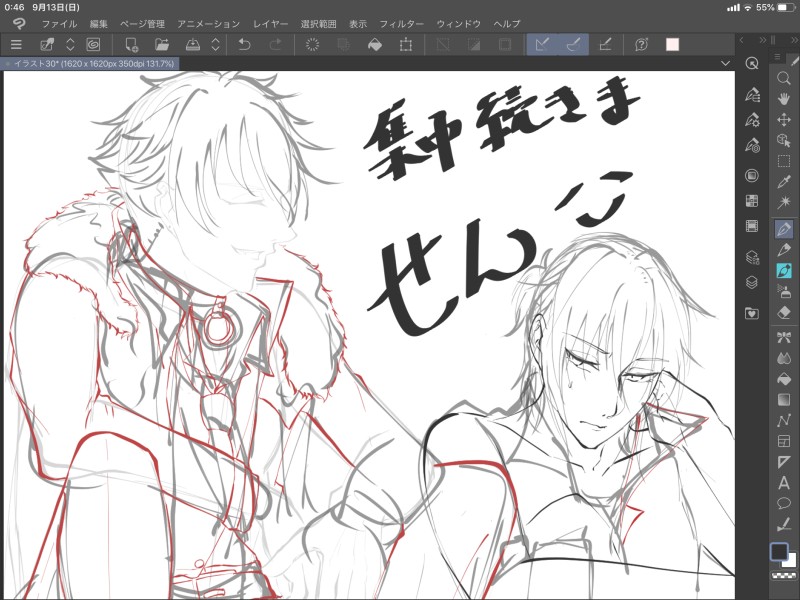Viewport: 800px width, 600px height.
Task: Activate scale/rotate transform icon
Action: coord(406,44)
